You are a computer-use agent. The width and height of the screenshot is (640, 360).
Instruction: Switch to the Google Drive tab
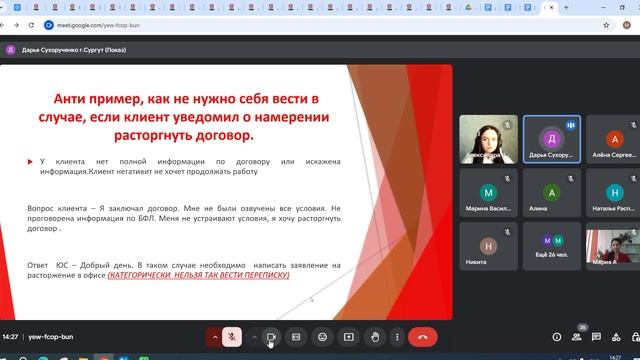[469, 7]
